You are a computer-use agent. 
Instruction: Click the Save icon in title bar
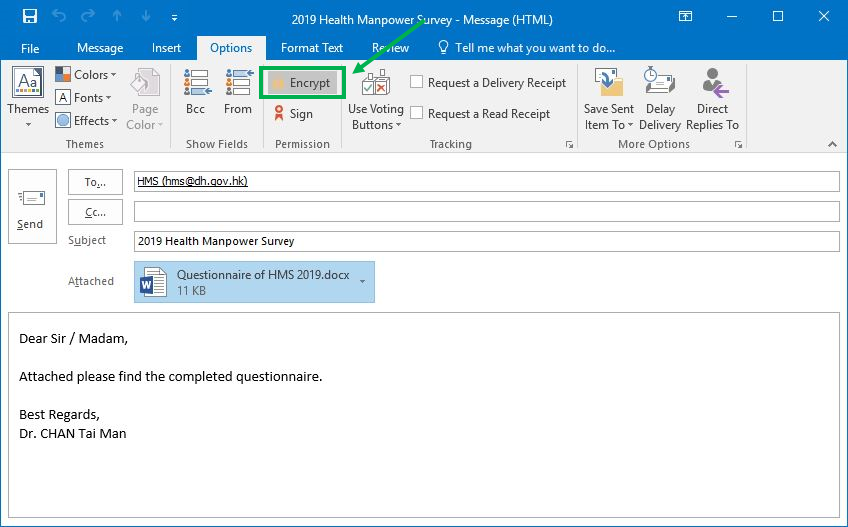click(x=29, y=16)
